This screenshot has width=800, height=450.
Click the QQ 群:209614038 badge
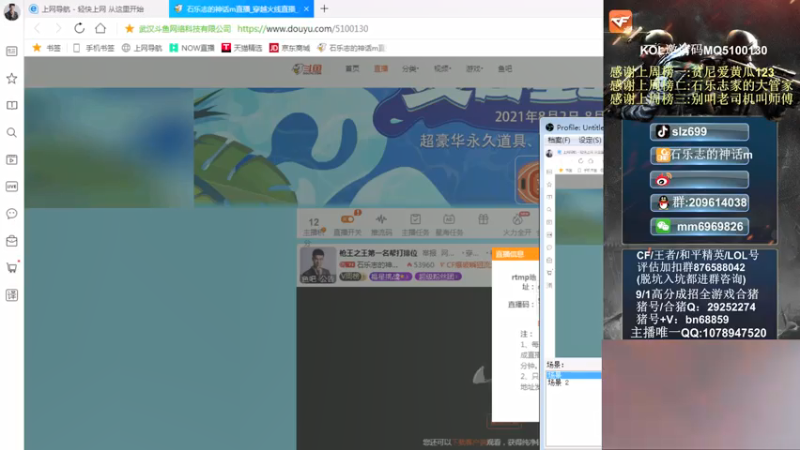[x=699, y=203]
